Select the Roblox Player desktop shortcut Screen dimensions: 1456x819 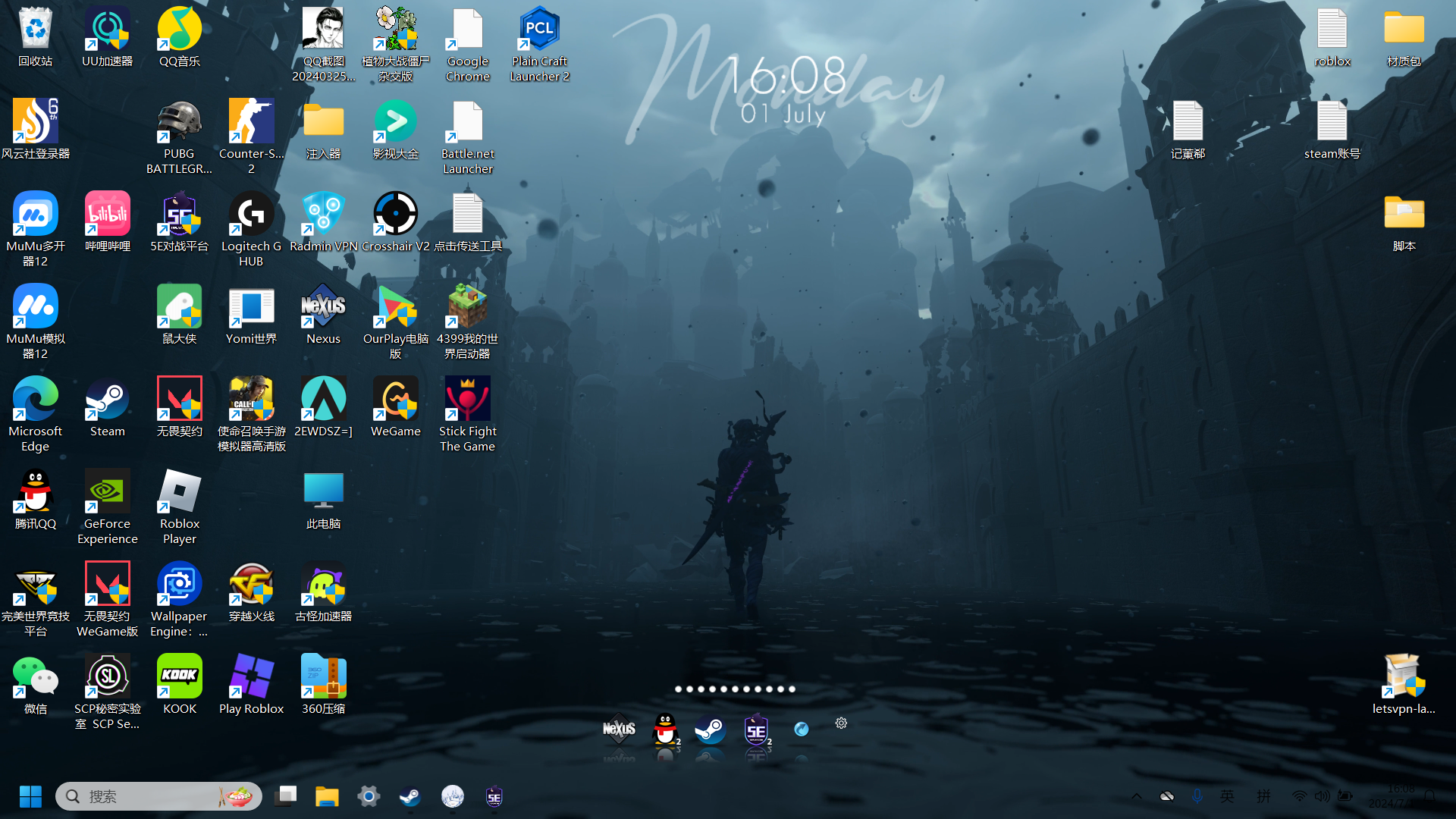pos(180,507)
